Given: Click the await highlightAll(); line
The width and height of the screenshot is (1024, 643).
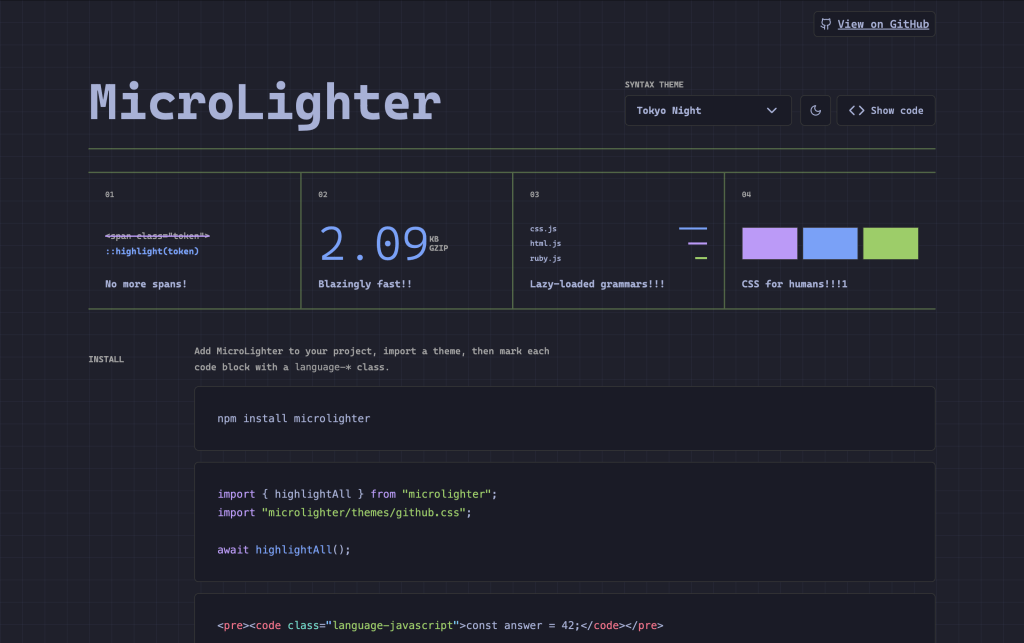Looking at the screenshot, I should [283, 550].
